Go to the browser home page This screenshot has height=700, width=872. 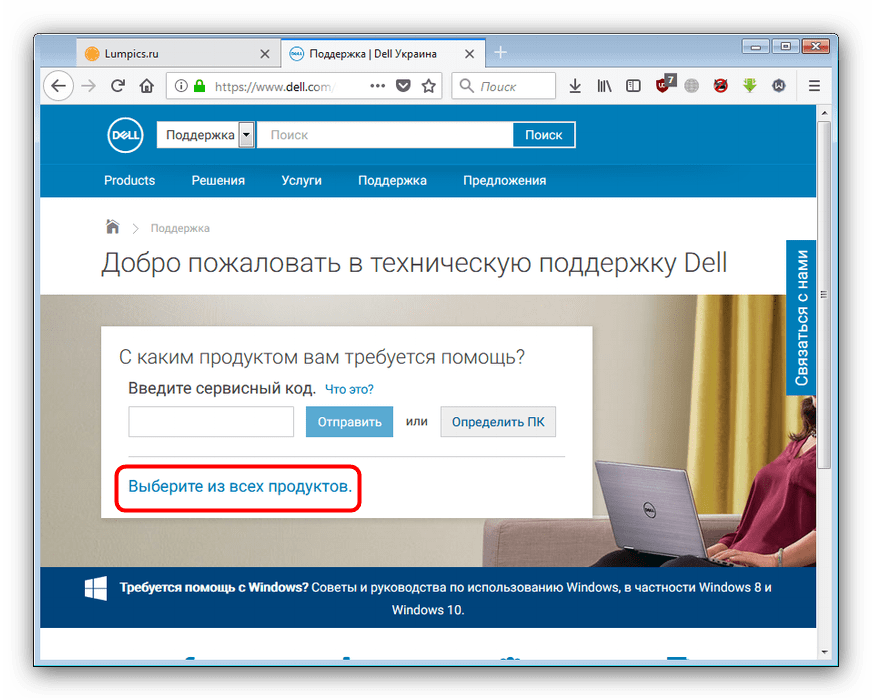pyautogui.click(x=147, y=86)
